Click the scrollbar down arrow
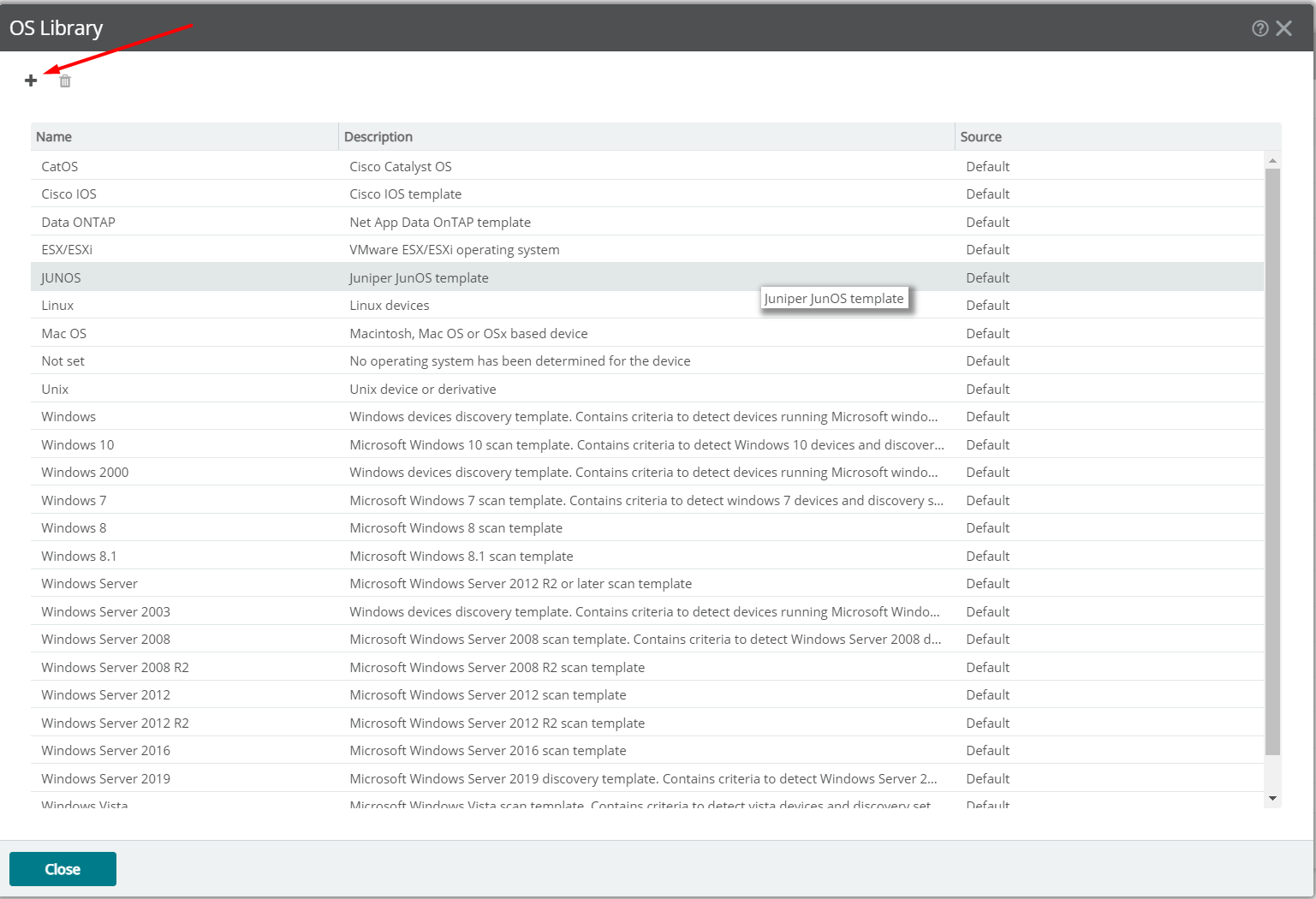This screenshot has width=1316, height=899. coord(1272,798)
